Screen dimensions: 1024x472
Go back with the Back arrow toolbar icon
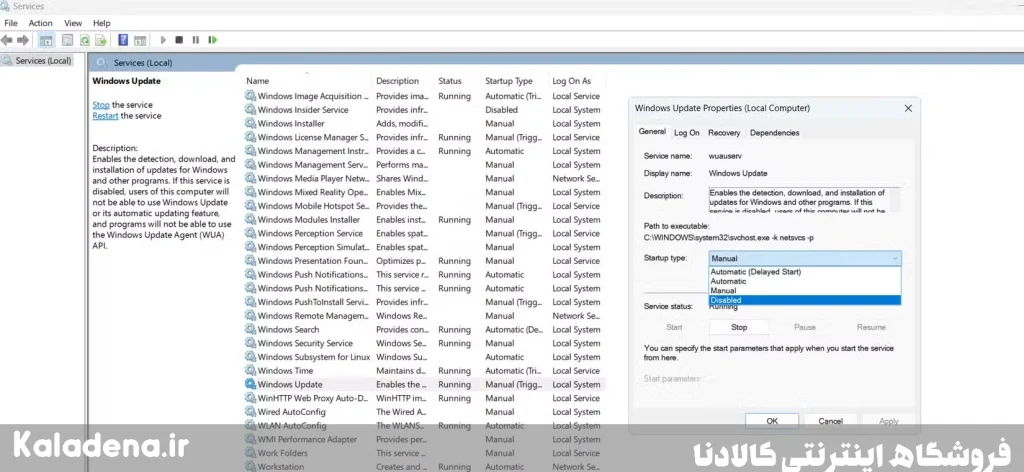pyautogui.click(x=7, y=40)
